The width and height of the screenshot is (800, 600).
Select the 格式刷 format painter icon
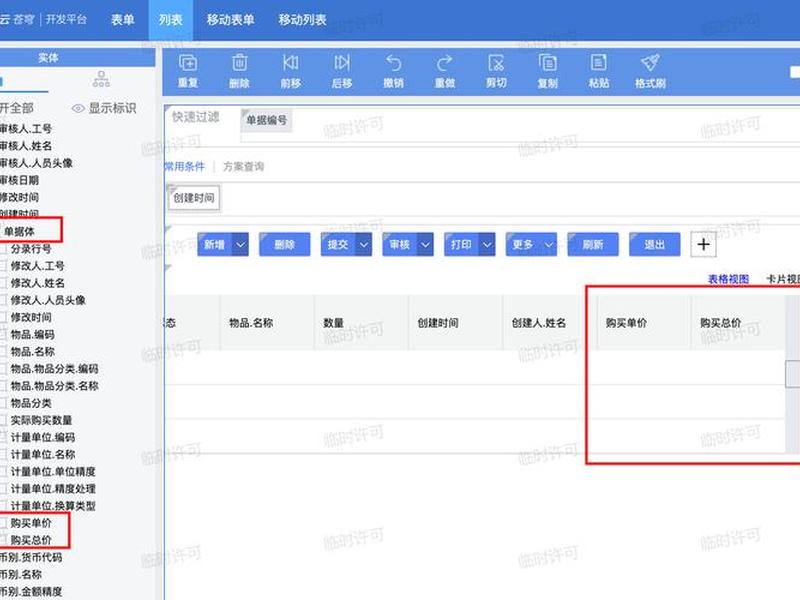[650, 63]
